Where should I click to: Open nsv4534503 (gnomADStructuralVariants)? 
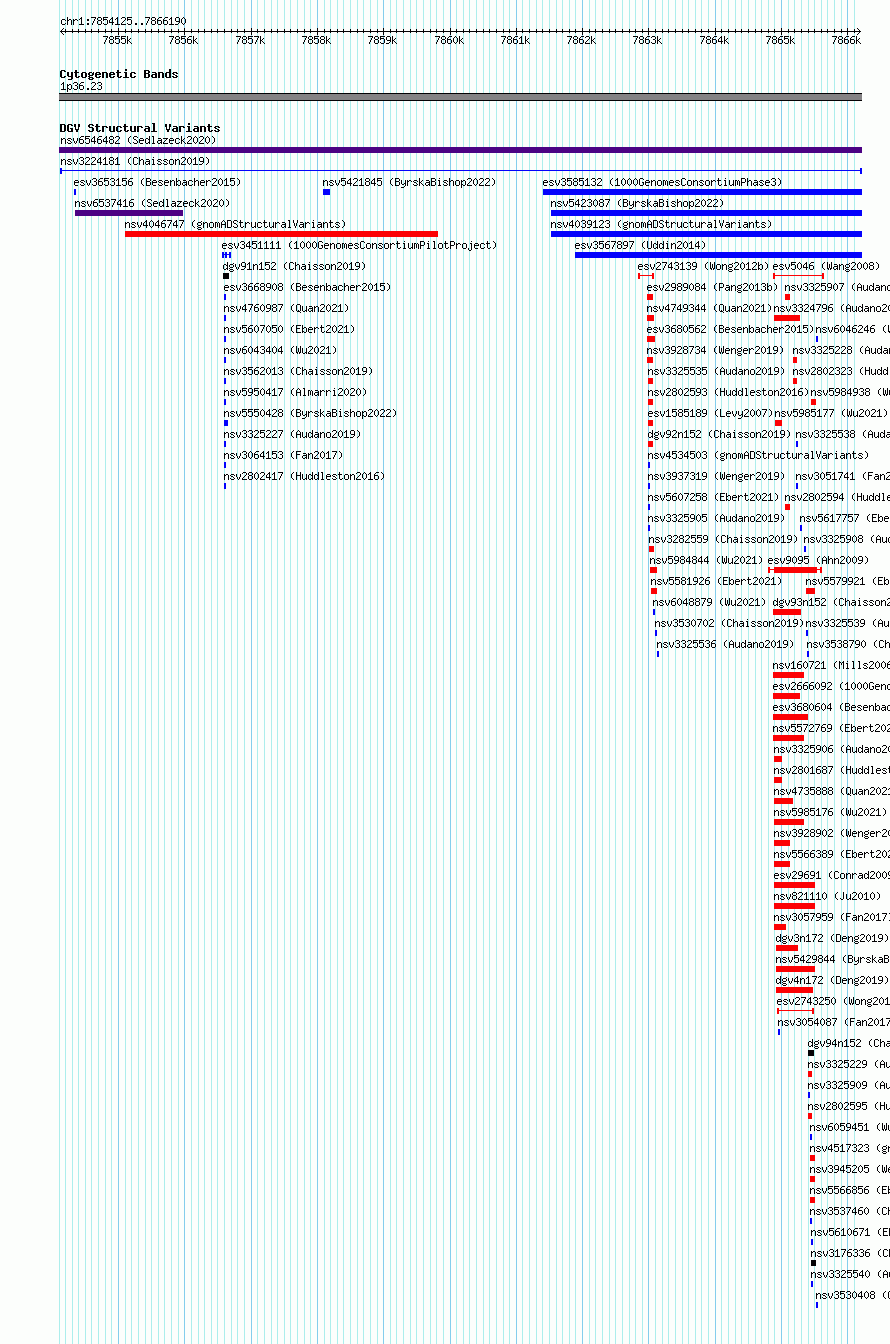pyautogui.click(x=758, y=455)
